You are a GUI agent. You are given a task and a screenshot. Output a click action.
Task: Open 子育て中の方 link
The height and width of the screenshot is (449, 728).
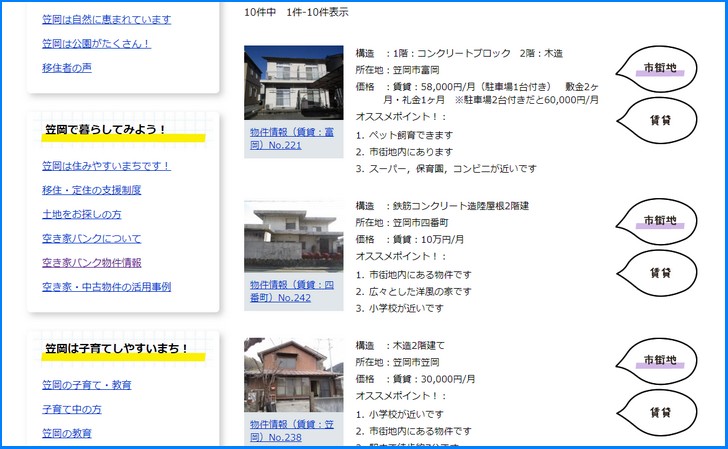pos(72,409)
